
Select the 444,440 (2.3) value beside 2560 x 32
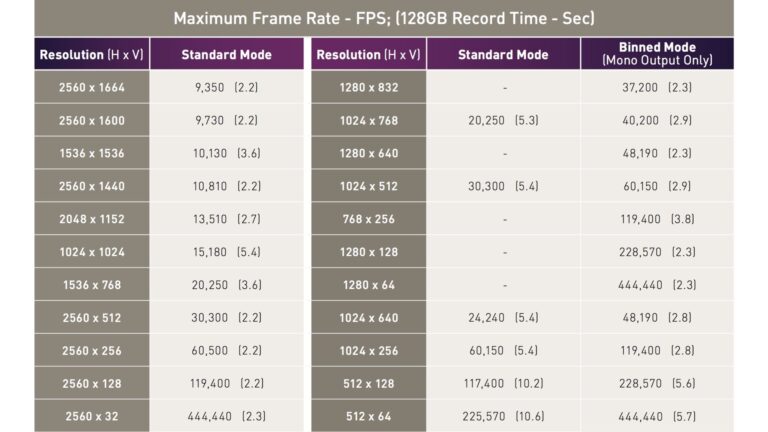point(226,416)
